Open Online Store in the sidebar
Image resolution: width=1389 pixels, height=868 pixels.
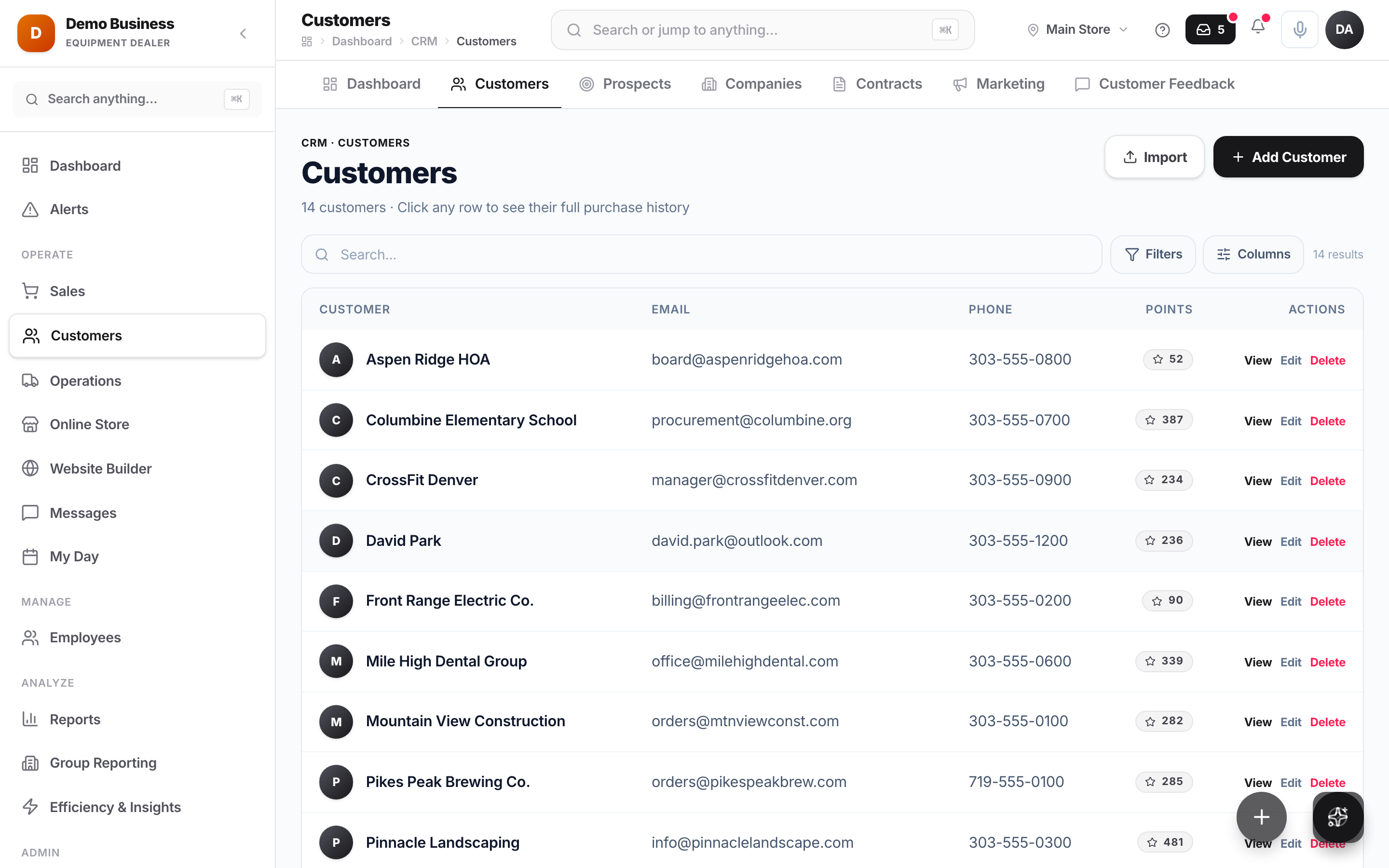click(x=137, y=424)
